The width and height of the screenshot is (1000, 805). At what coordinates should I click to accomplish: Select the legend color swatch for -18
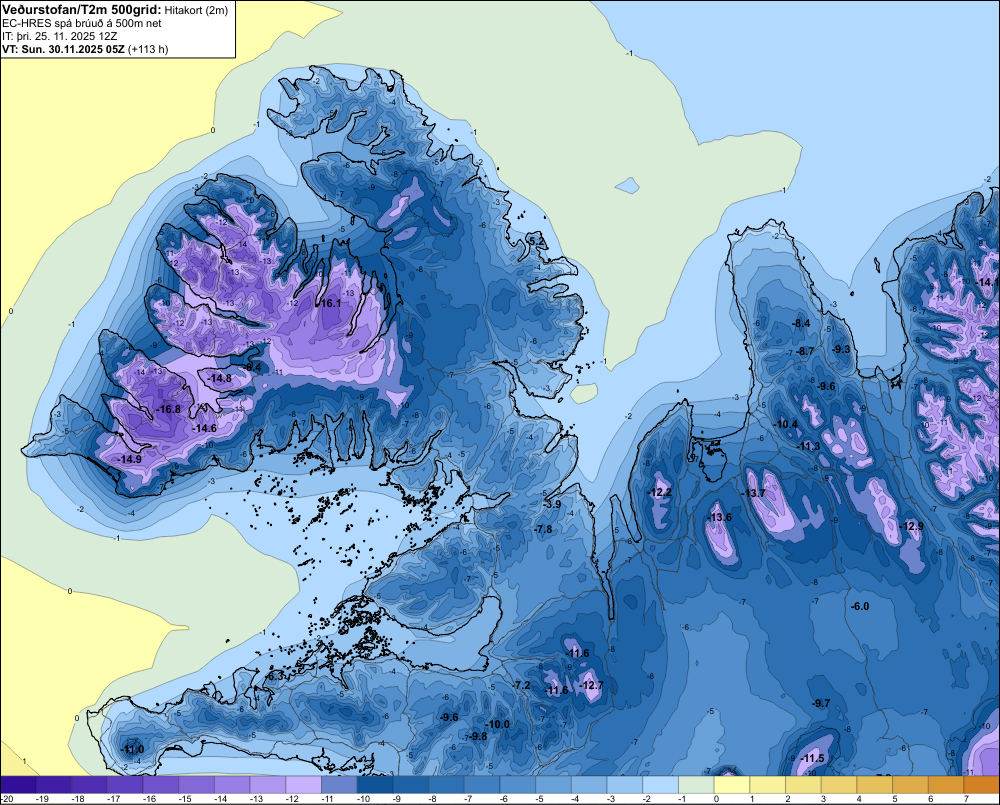(89, 785)
